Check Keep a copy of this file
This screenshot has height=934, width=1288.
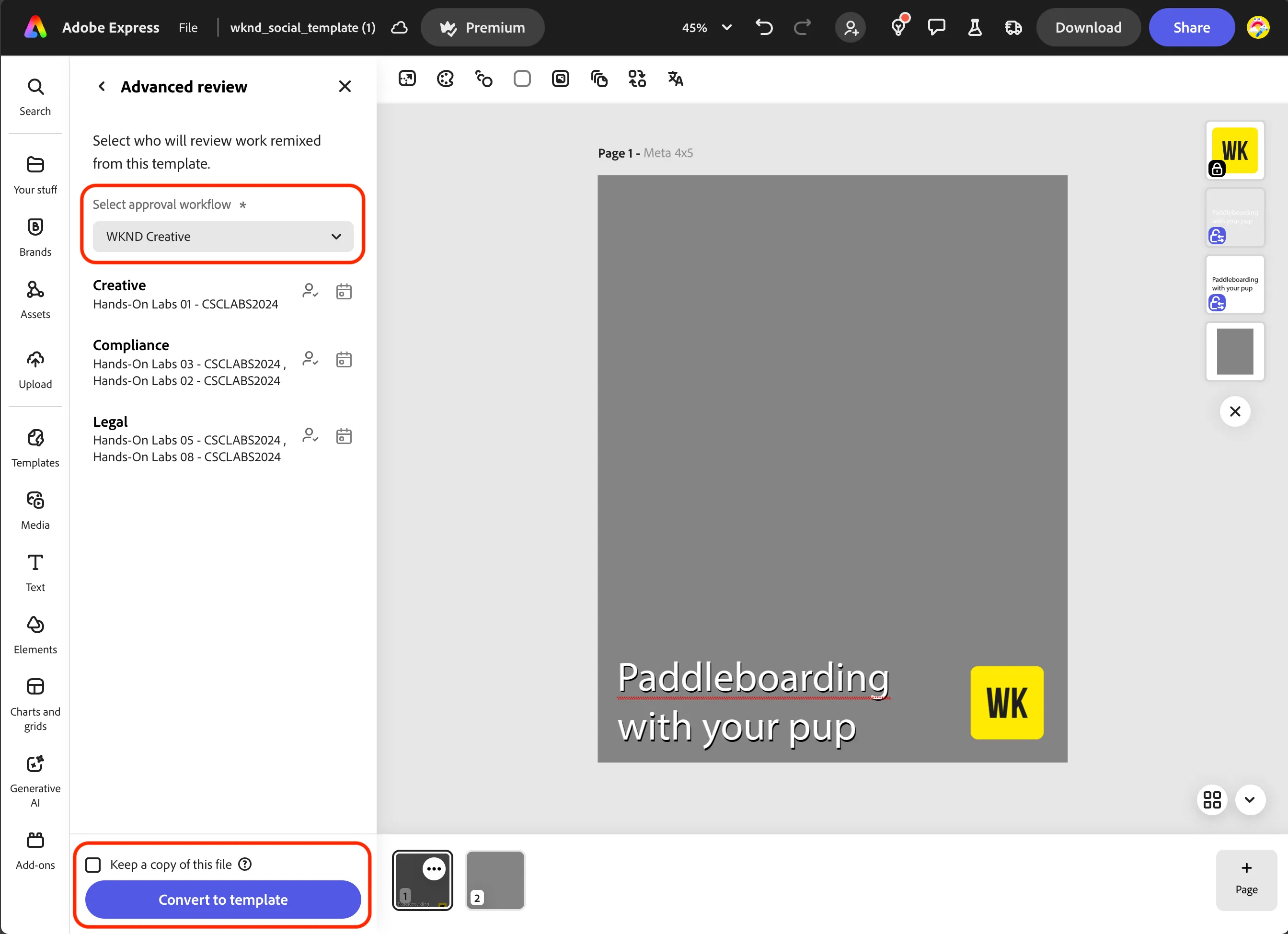(93, 864)
